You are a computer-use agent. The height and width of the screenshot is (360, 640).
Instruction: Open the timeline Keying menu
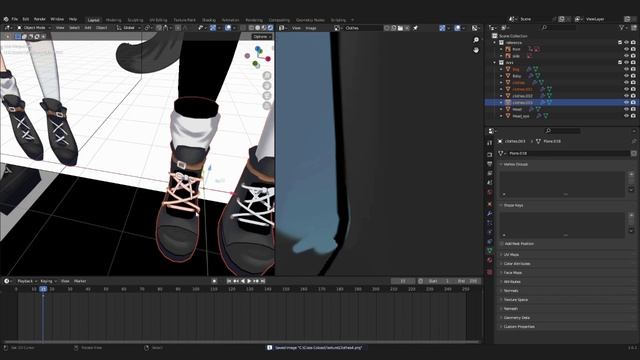point(48,281)
